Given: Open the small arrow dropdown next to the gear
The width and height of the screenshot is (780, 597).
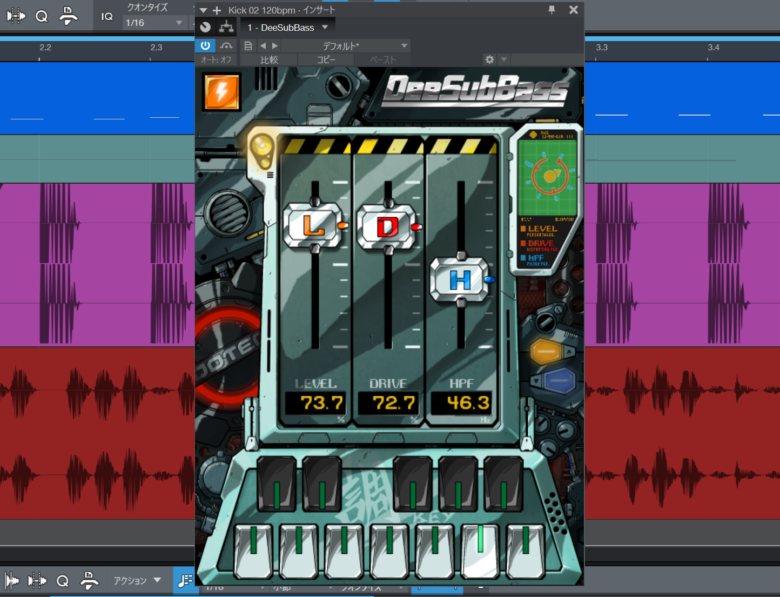Looking at the screenshot, I should pyautogui.click(x=504, y=60).
